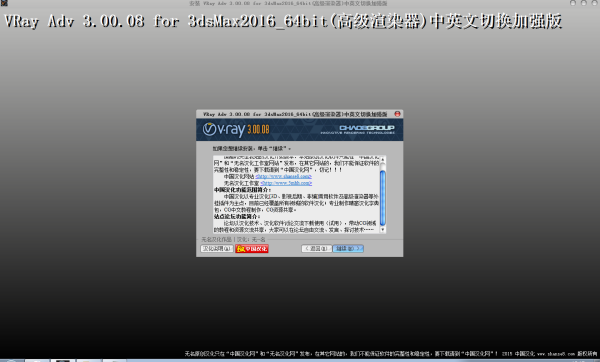Click the Continue (继续) button
Viewport: 600px width, 362px height.
(x=348, y=249)
